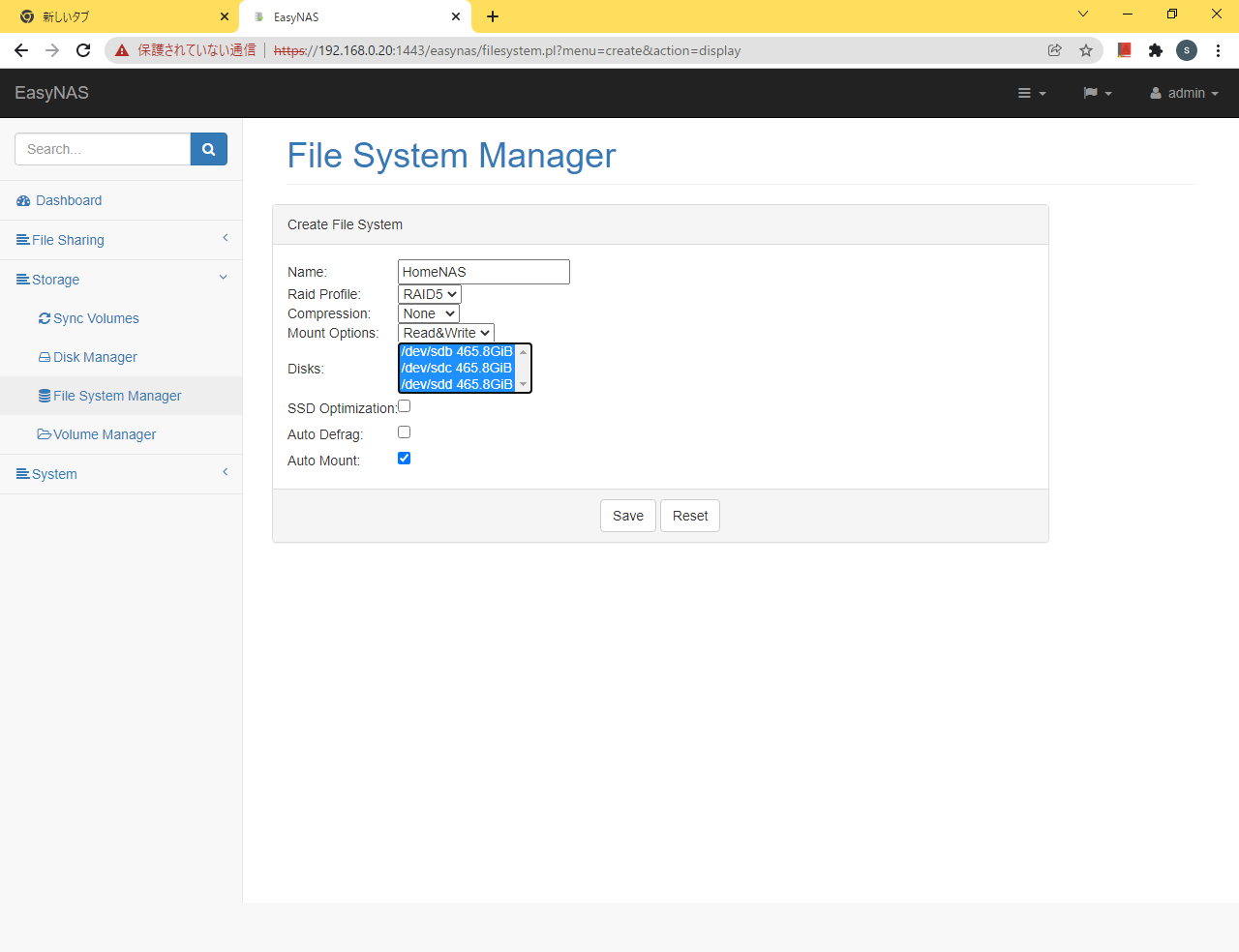The height and width of the screenshot is (952, 1239).
Task: Click the share page icon in address bar
Action: pyautogui.click(x=1055, y=50)
